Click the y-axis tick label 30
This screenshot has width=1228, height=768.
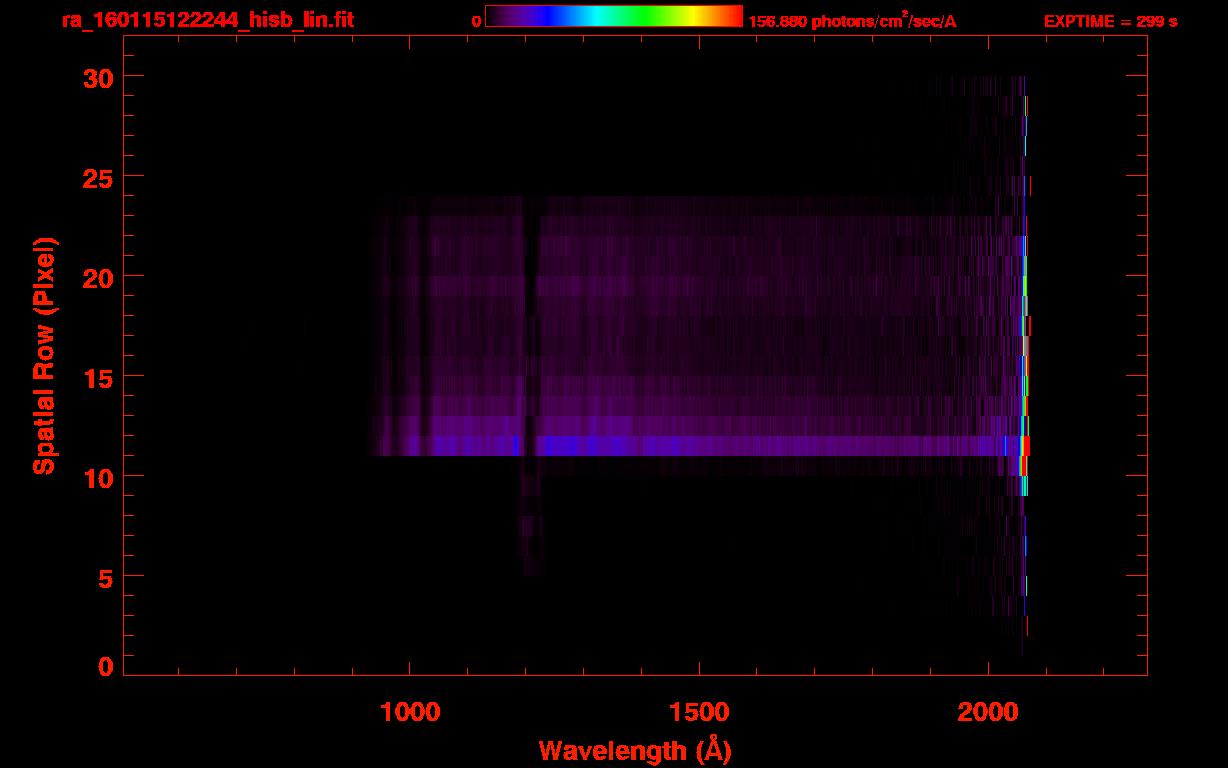[x=97, y=77]
